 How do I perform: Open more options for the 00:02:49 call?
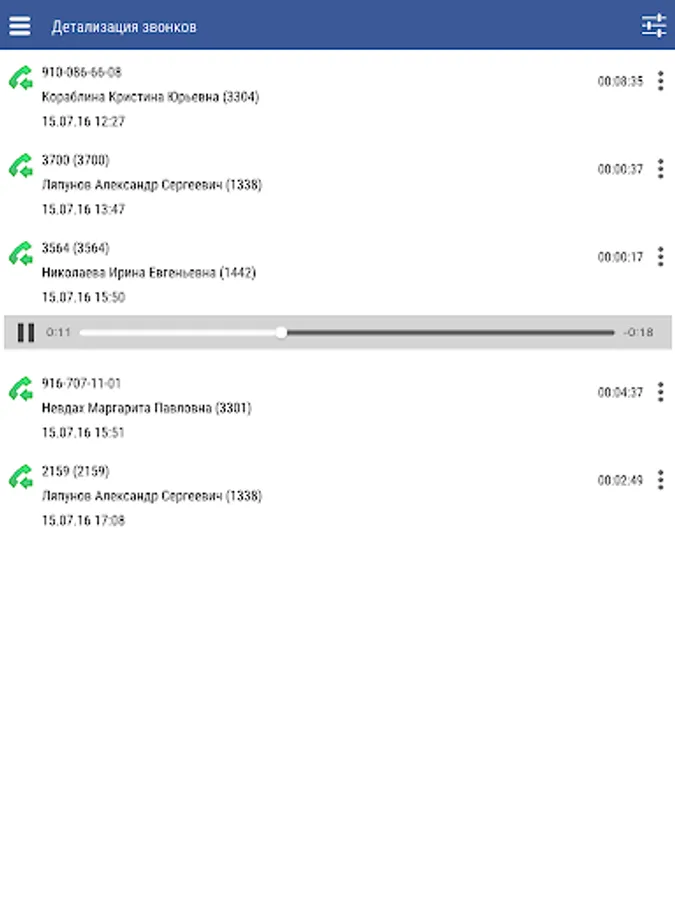point(661,480)
